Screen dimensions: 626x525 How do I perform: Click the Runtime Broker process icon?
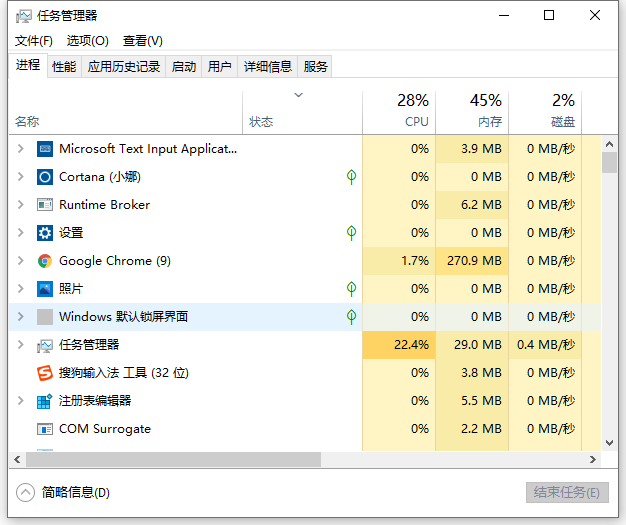45,205
